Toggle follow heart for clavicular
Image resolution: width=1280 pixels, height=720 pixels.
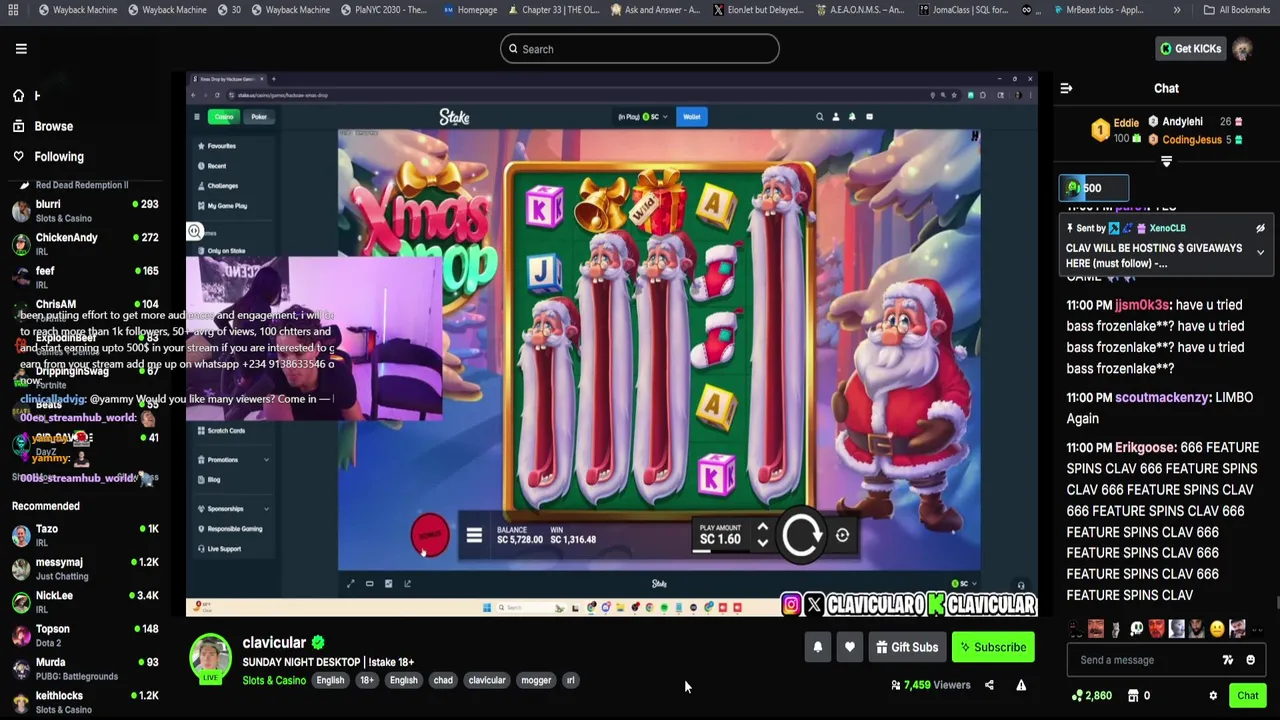coord(849,647)
